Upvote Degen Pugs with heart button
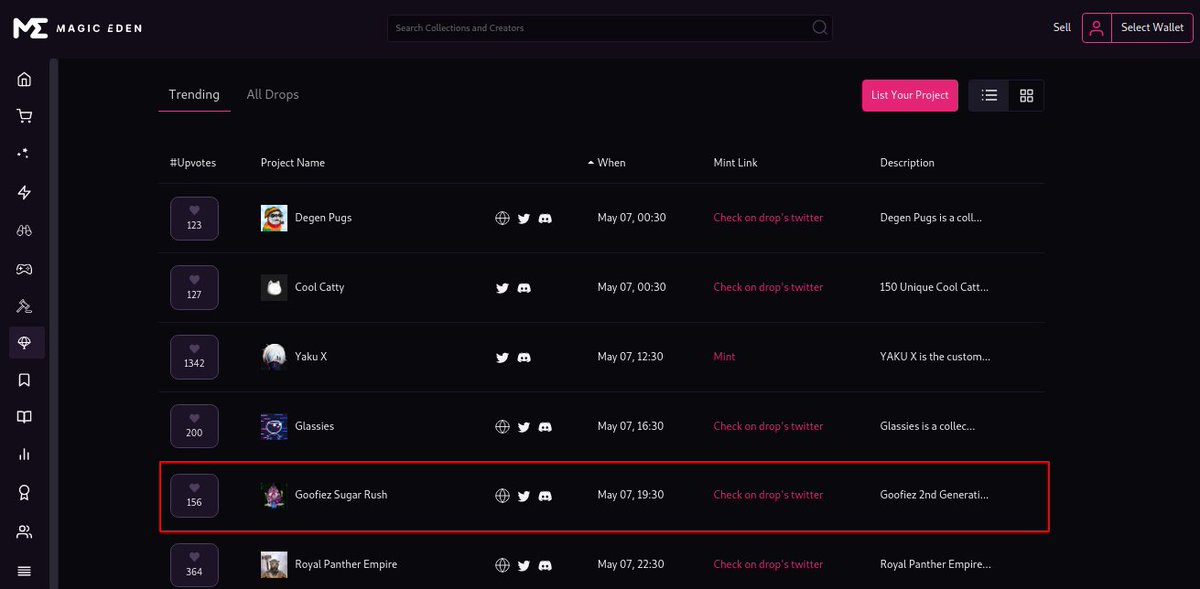 (x=194, y=218)
